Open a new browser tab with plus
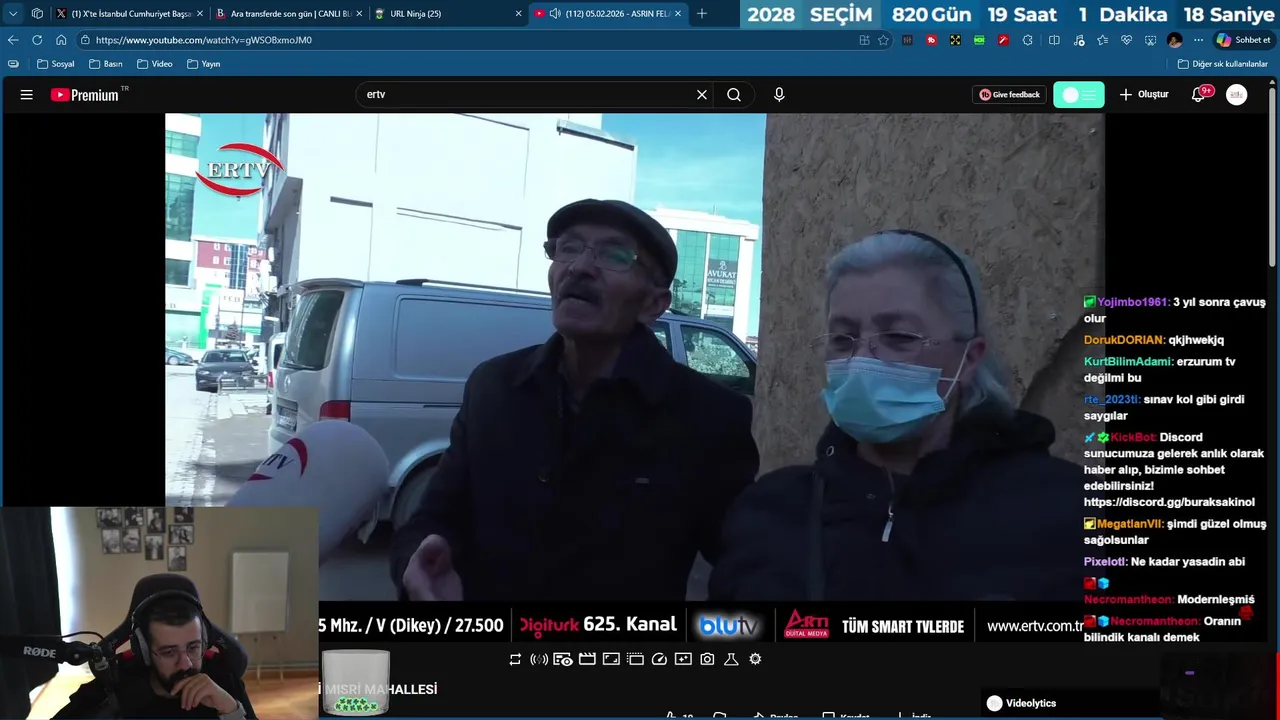Image resolution: width=1280 pixels, height=720 pixels. (702, 14)
